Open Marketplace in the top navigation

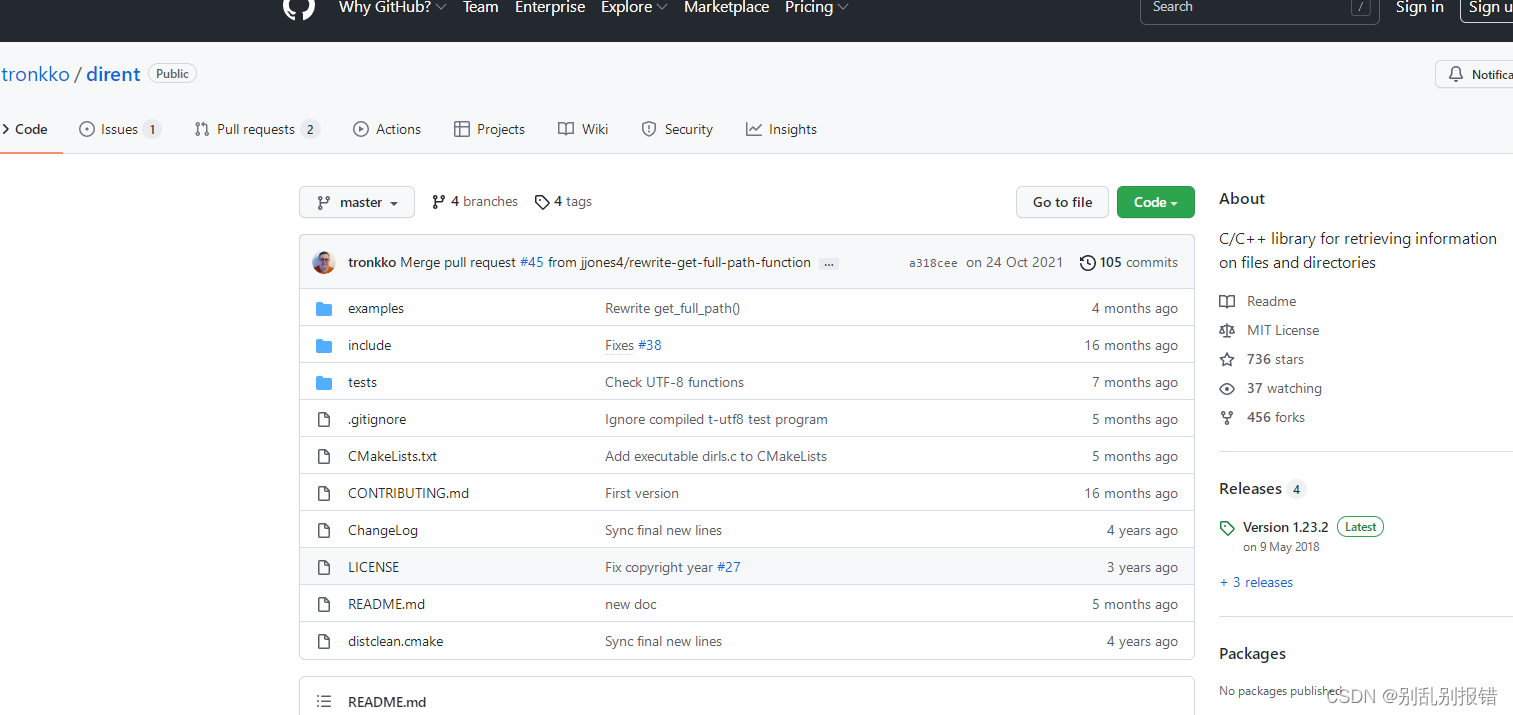coord(727,7)
